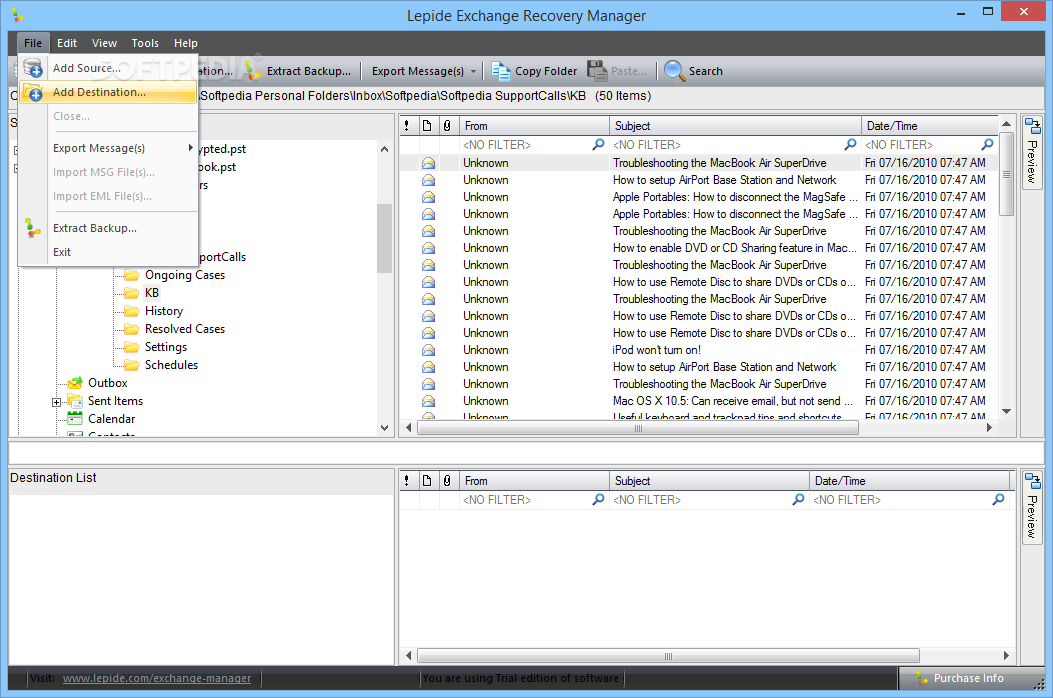Click Date/Time filter search icon in source list
Image resolution: width=1053 pixels, height=698 pixels.
987,144
